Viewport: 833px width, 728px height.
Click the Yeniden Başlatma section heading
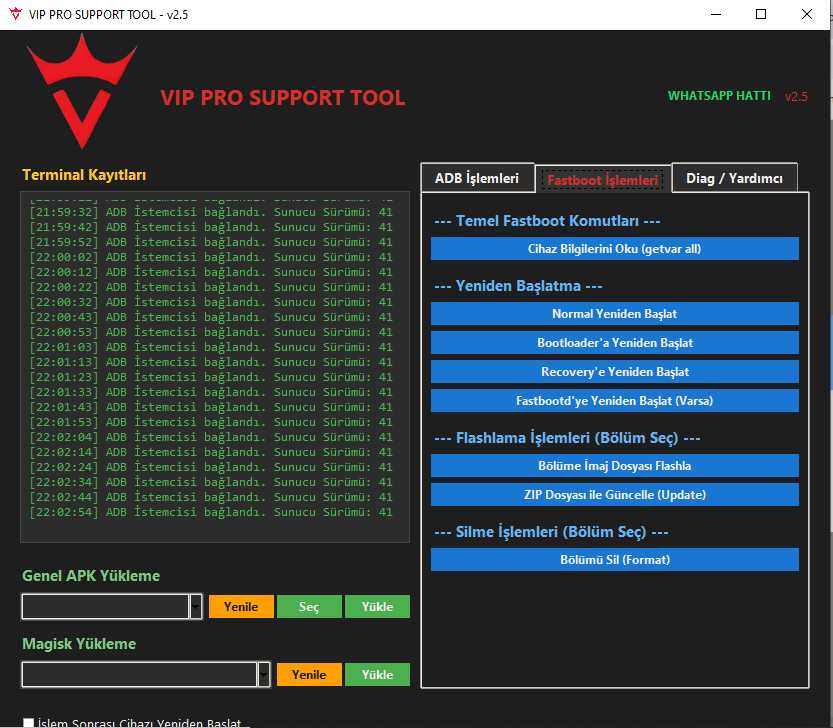(x=518, y=286)
